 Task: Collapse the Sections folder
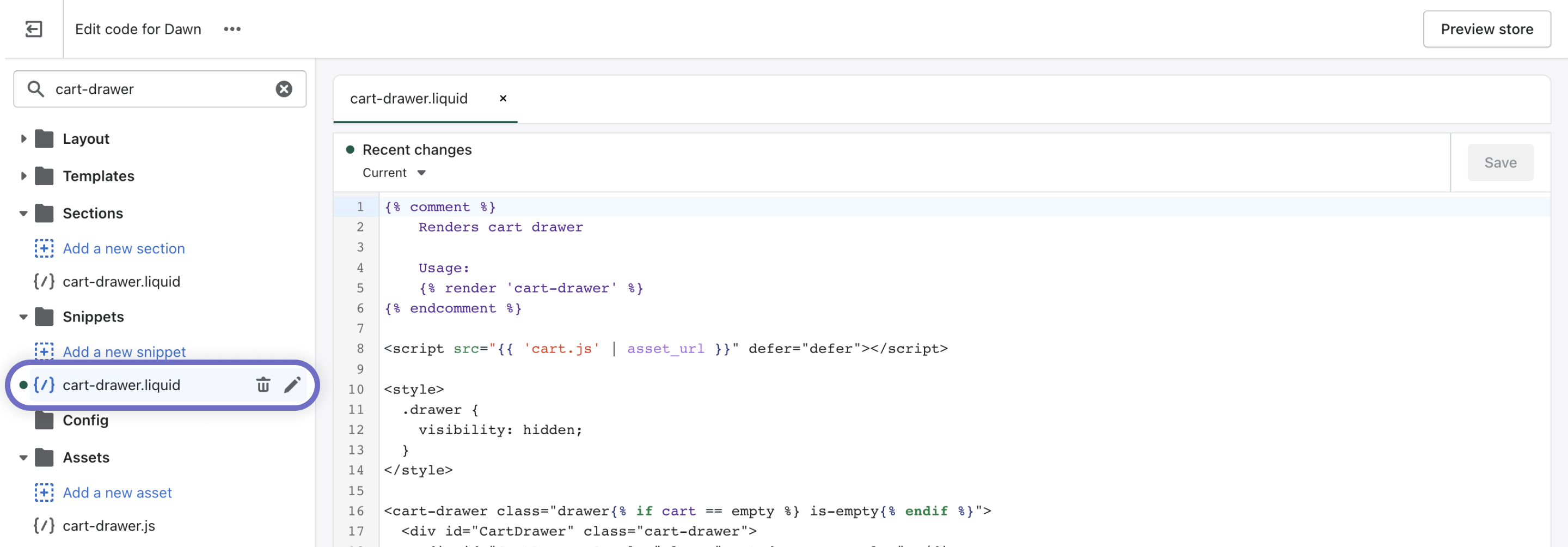pyautogui.click(x=24, y=213)
